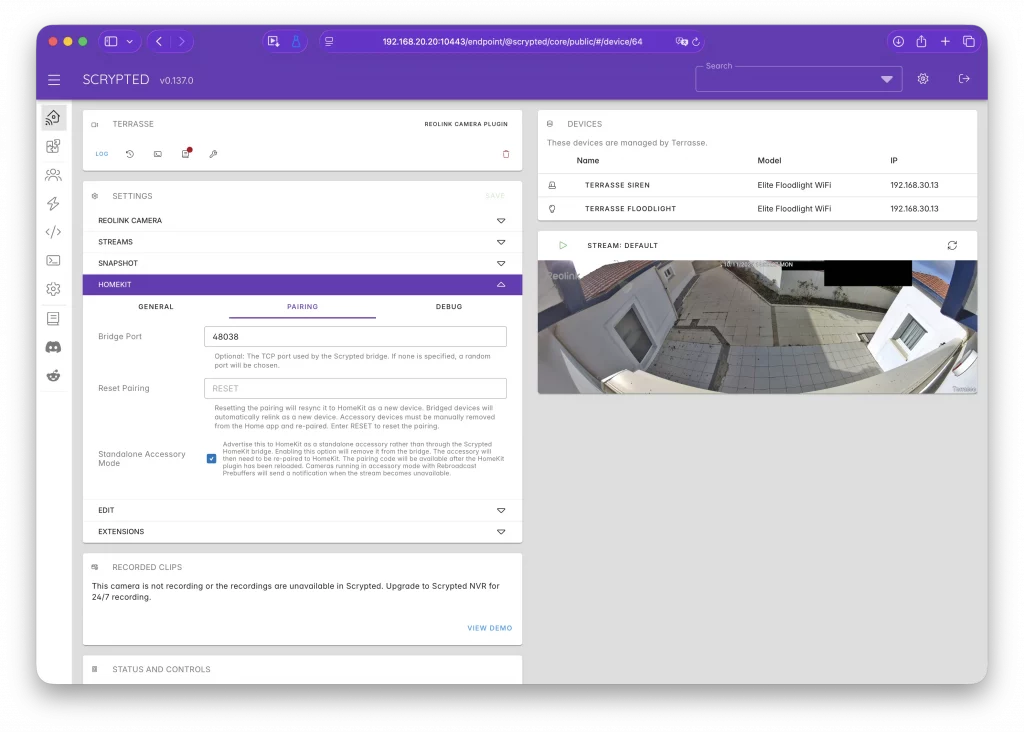The height and width of the screenshot is (732, 1024).
Task: Uncheck the Standalone Accessory Mode checkbox
Action: [x=211, y=459]
